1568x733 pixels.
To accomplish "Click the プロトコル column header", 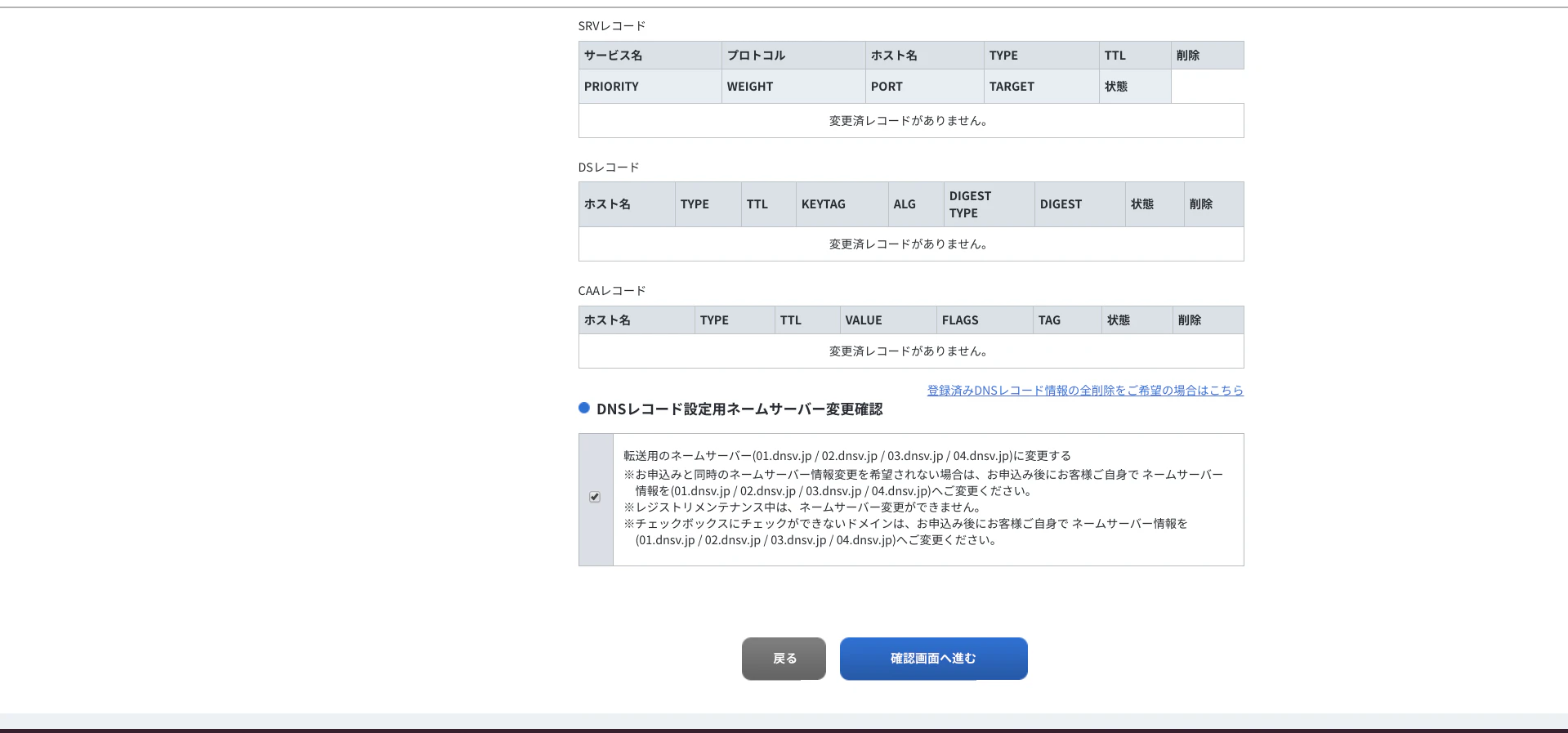I will [793, 56].
